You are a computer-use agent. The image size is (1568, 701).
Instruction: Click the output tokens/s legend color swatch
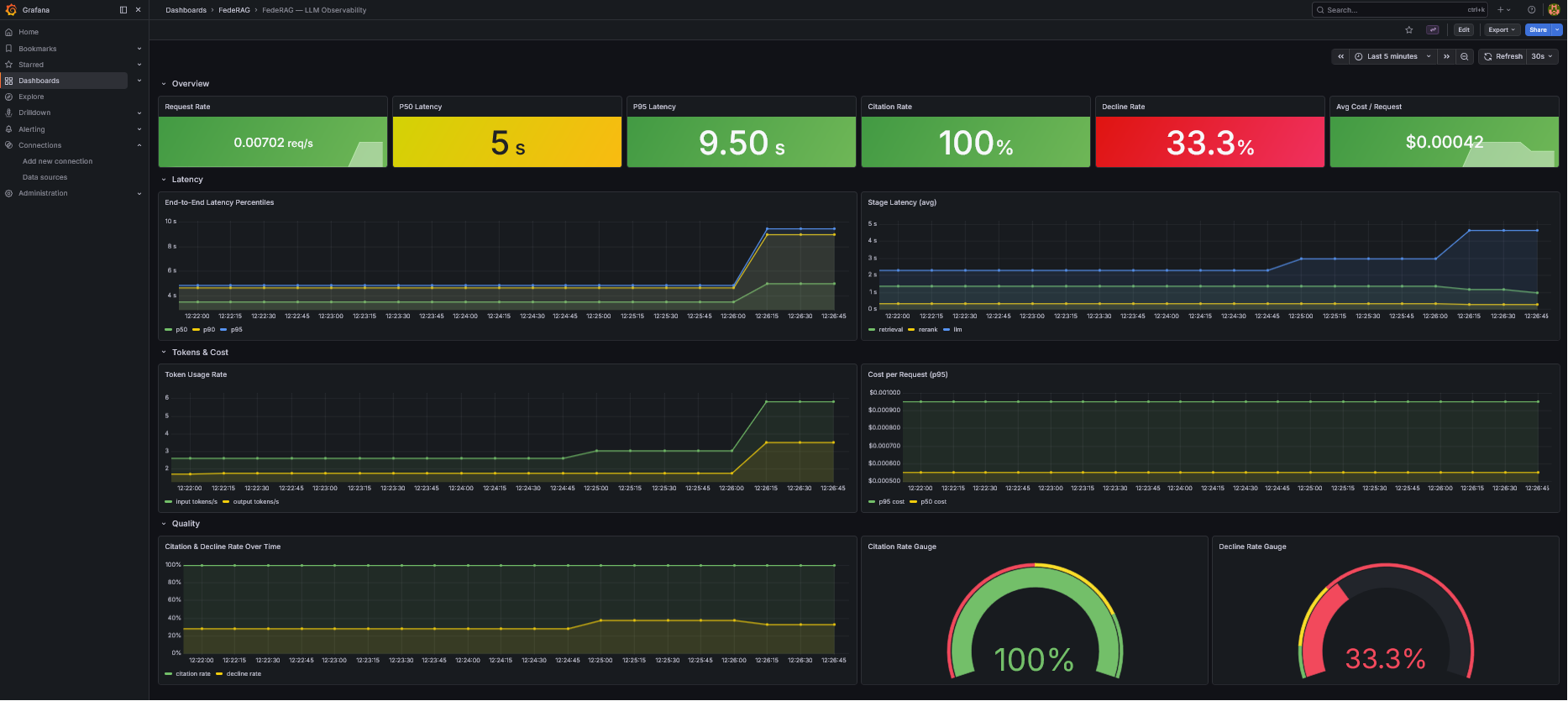(226, 502)
